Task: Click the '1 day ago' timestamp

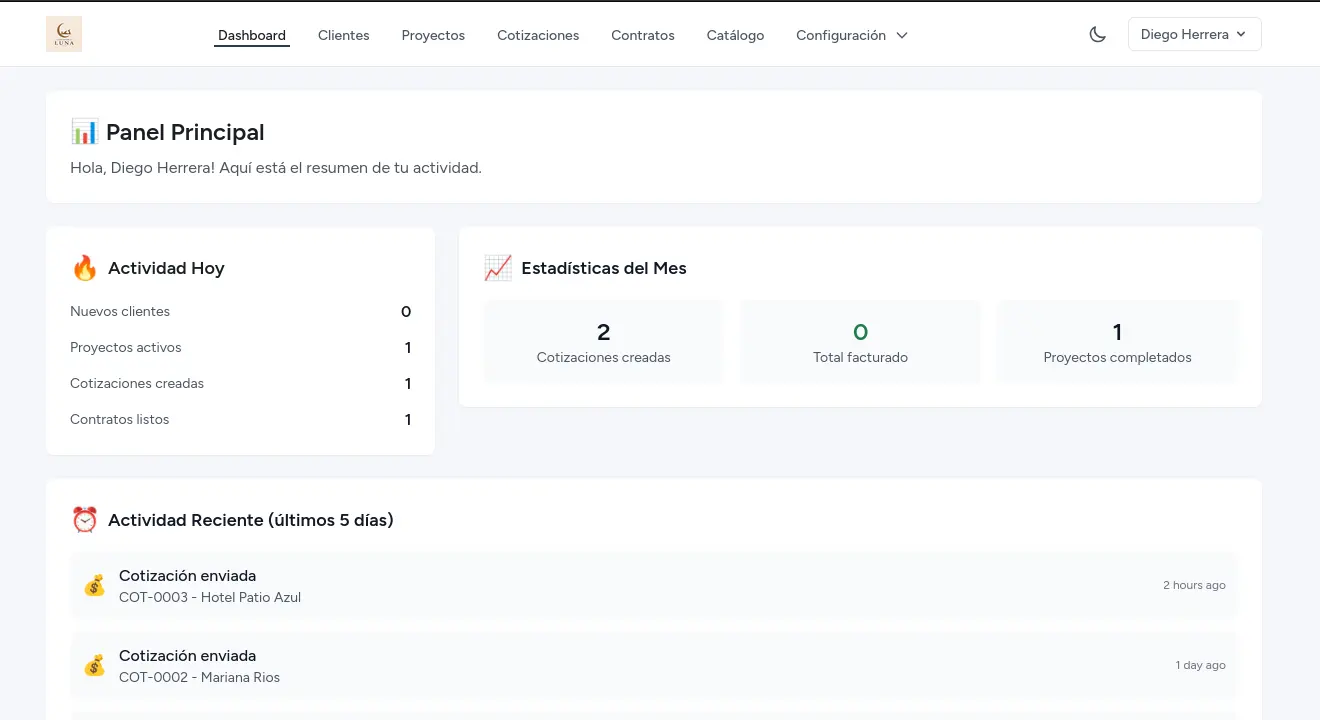Action: [1201, 665]
